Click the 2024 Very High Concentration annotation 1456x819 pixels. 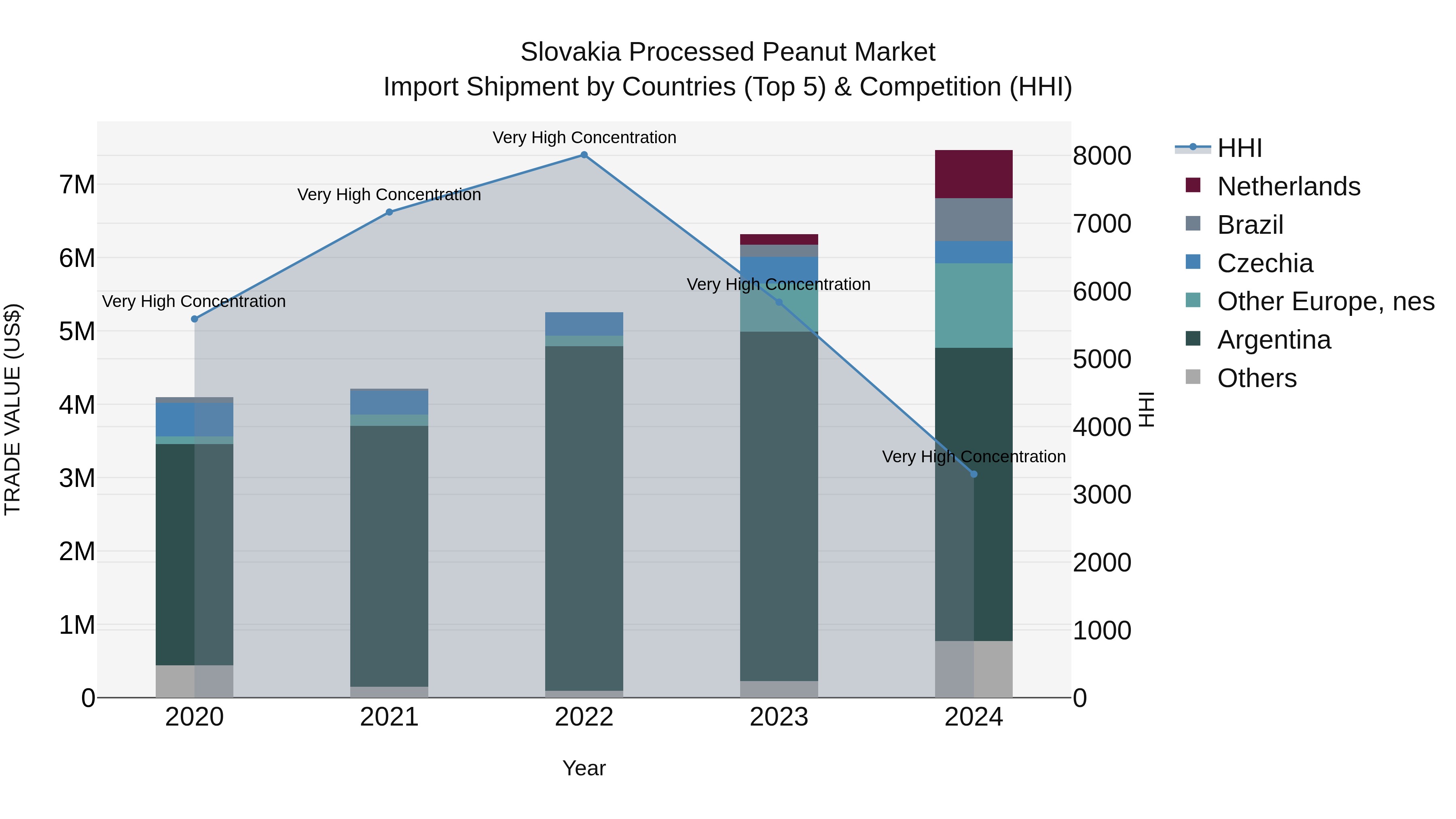coord(974,456)
